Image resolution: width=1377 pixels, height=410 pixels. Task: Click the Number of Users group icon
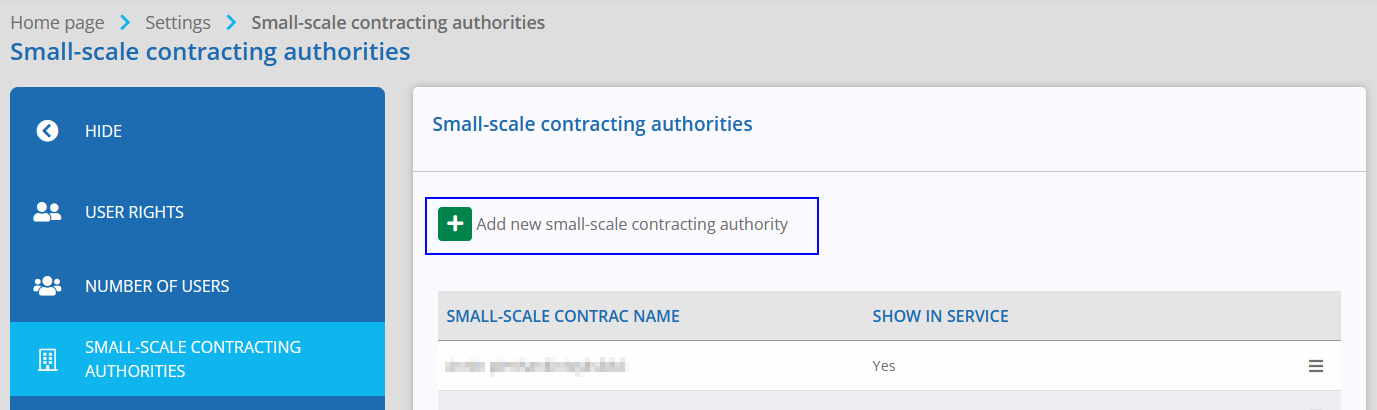[47, 286]
